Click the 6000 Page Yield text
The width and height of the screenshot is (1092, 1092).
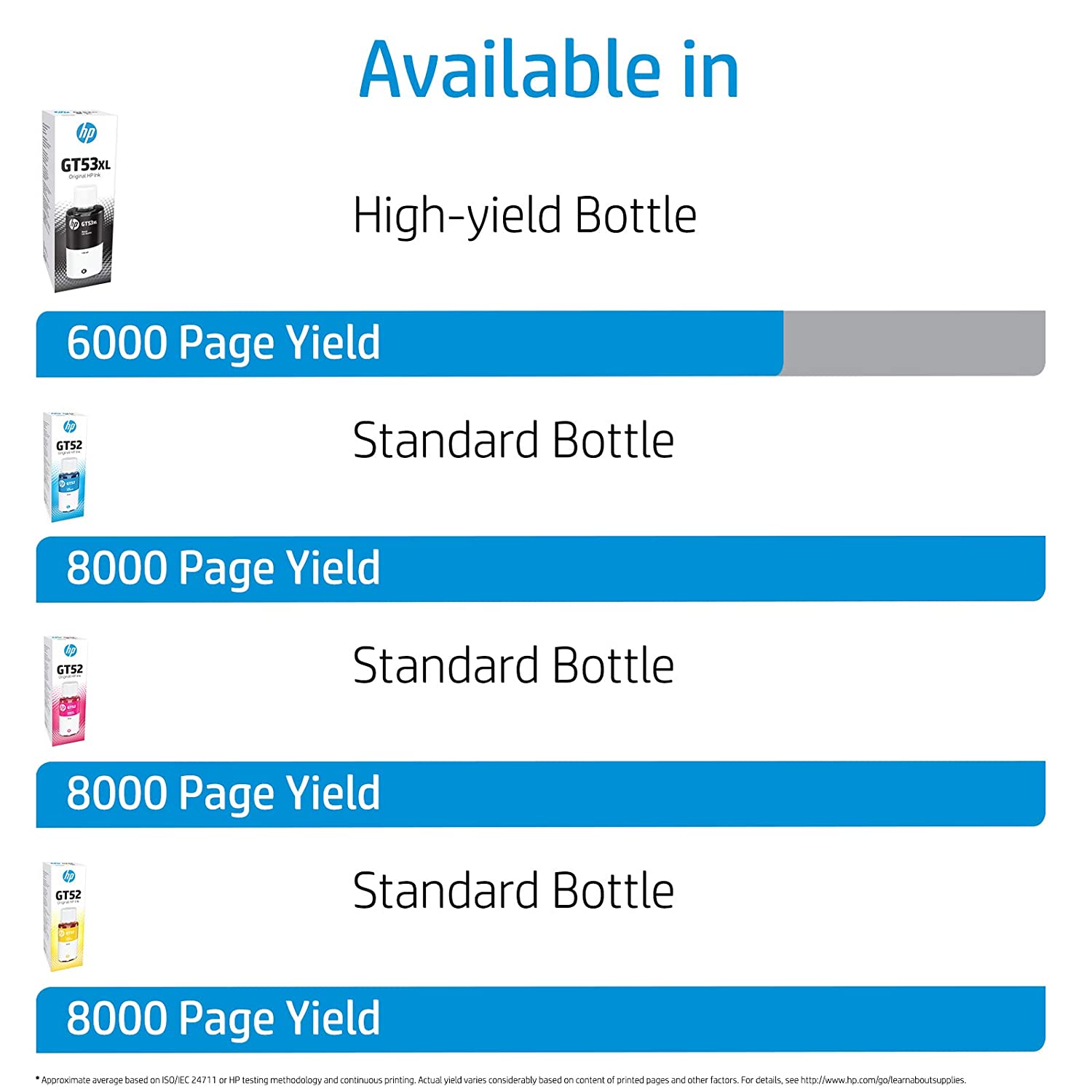pos(223,343)
